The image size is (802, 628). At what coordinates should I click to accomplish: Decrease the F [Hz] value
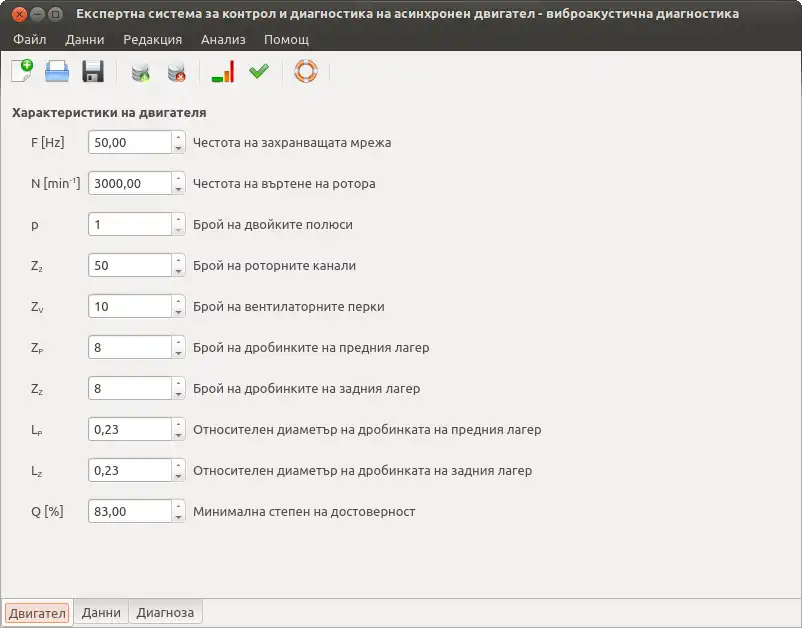click(178, 148)
